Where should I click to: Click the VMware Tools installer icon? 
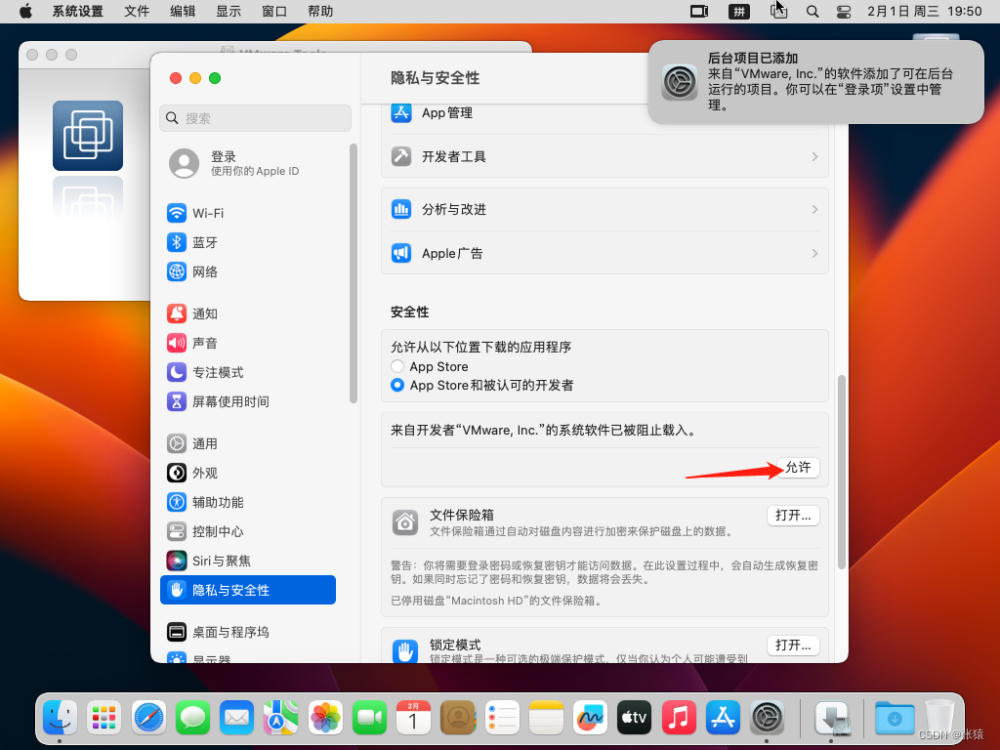click(87, 135)
